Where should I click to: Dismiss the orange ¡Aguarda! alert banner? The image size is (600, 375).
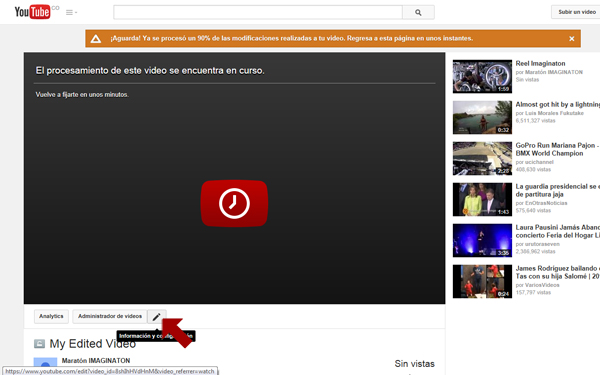pos(571,39)
